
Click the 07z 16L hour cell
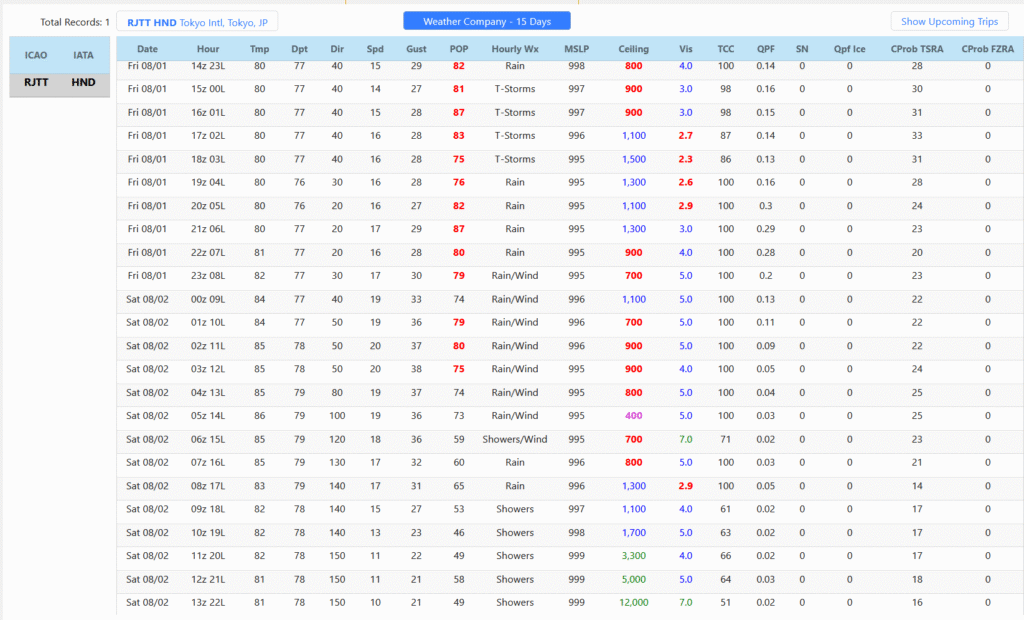click(208, 463)
